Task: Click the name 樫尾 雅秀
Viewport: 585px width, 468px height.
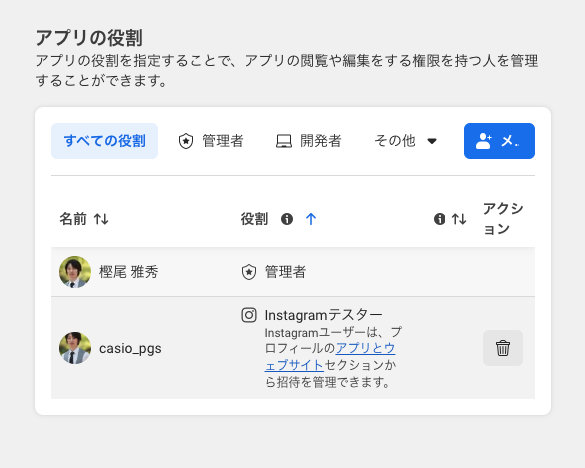Action: [129, 272]
